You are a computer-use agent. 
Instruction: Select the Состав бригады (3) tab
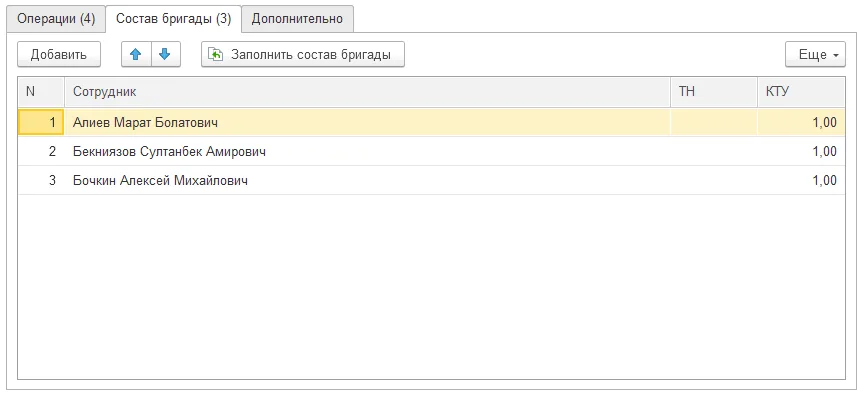click(x=173, y=19)
